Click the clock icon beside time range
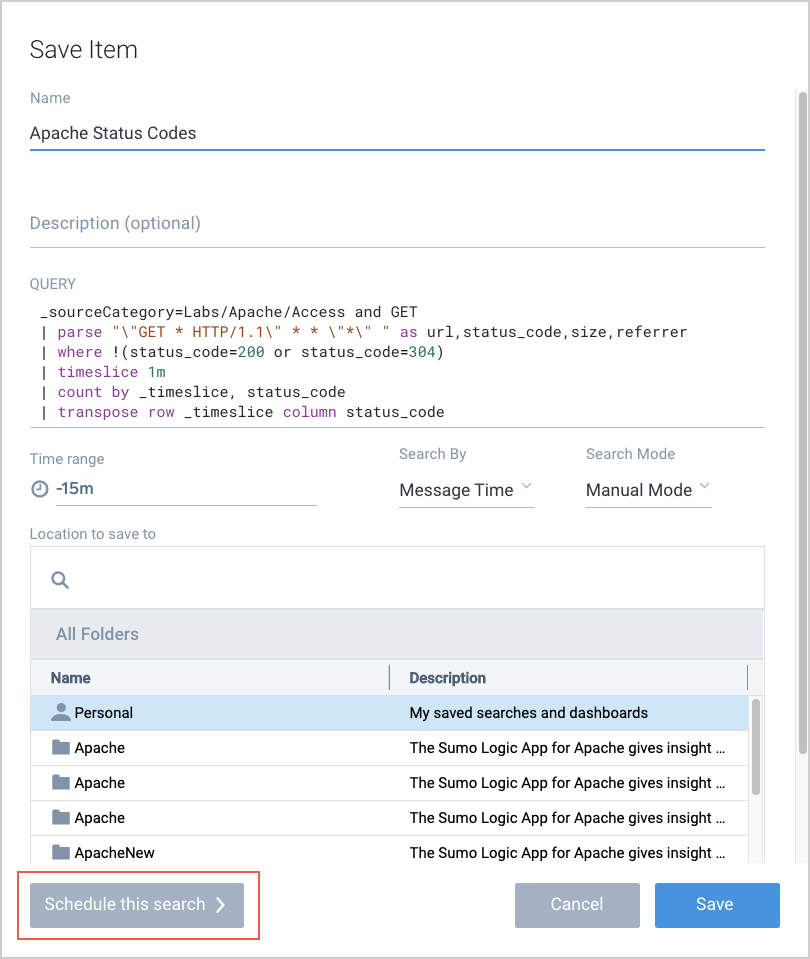 [x=39, y=489]
